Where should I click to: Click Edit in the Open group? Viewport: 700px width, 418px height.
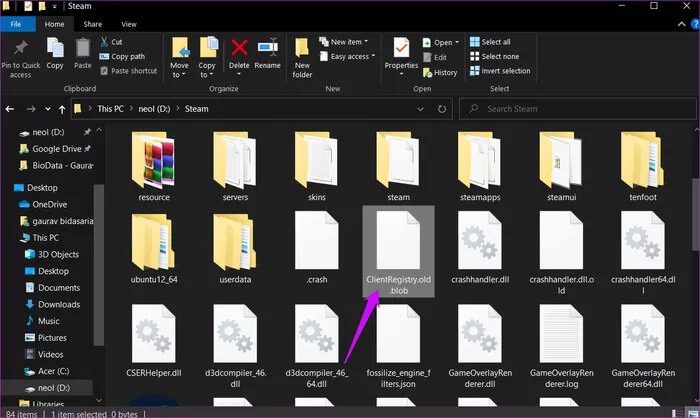[x=435, y=58]
